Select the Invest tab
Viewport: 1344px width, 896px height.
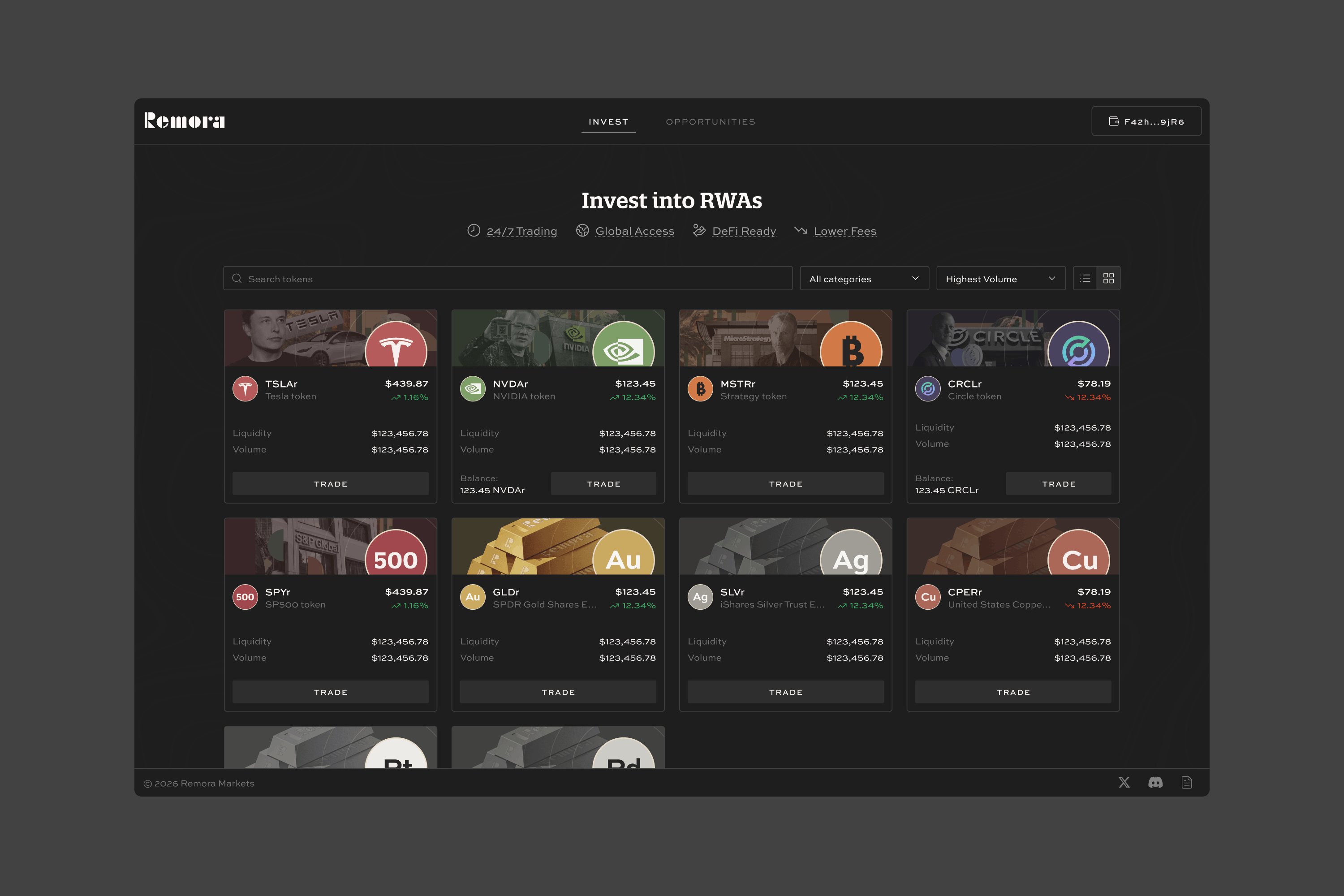point(608,122)
